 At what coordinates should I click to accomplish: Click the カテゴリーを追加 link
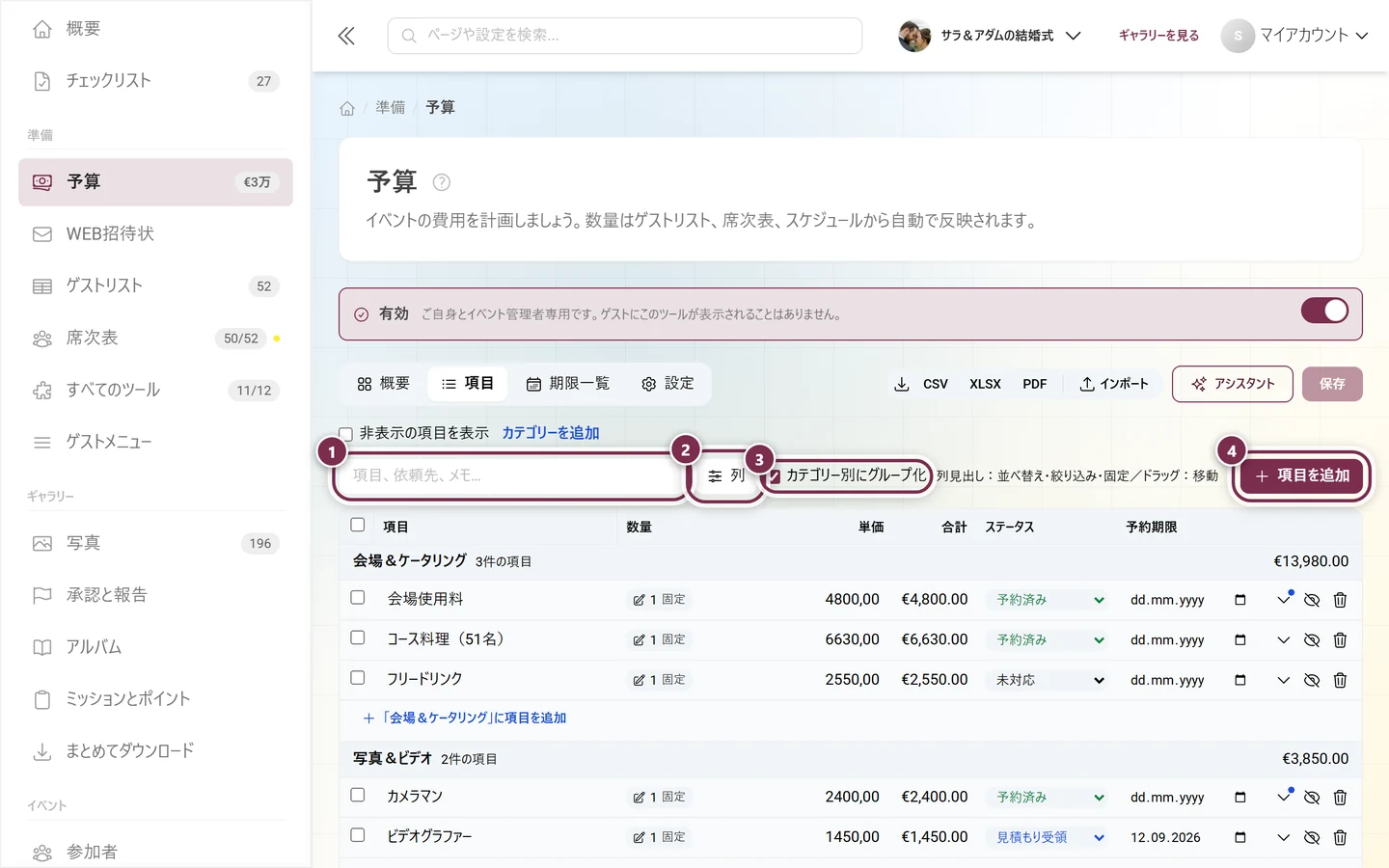tap(551, 433)
